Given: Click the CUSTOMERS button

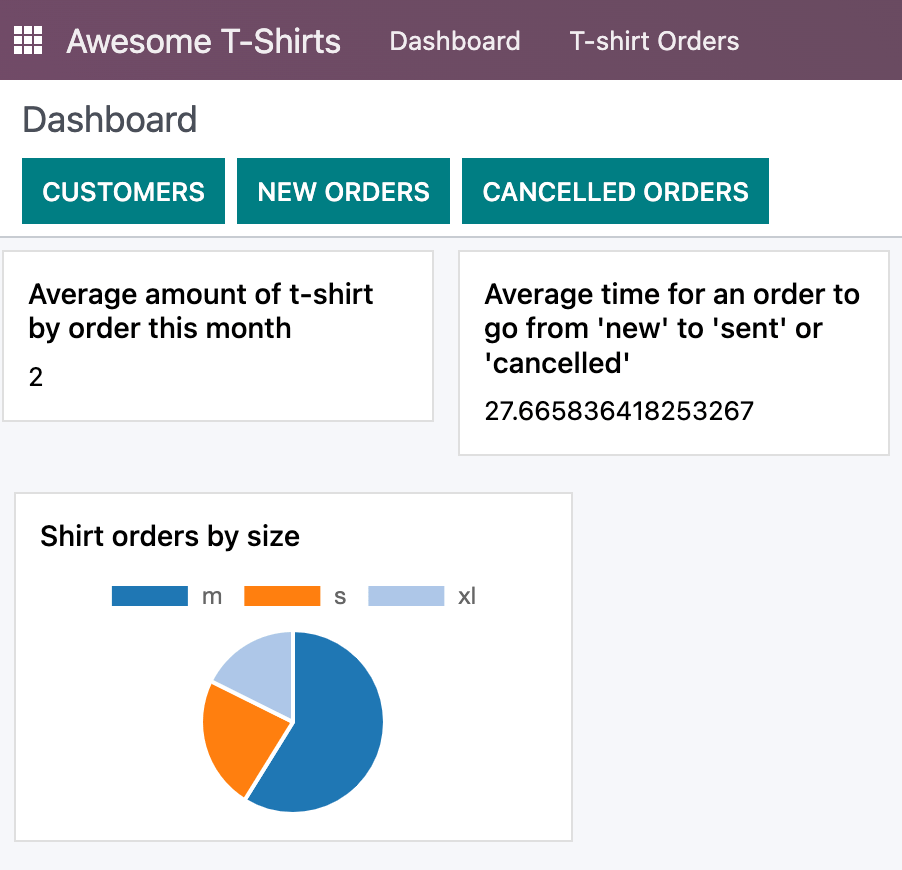Looking at the screenshot, I should tap(123, 190).
